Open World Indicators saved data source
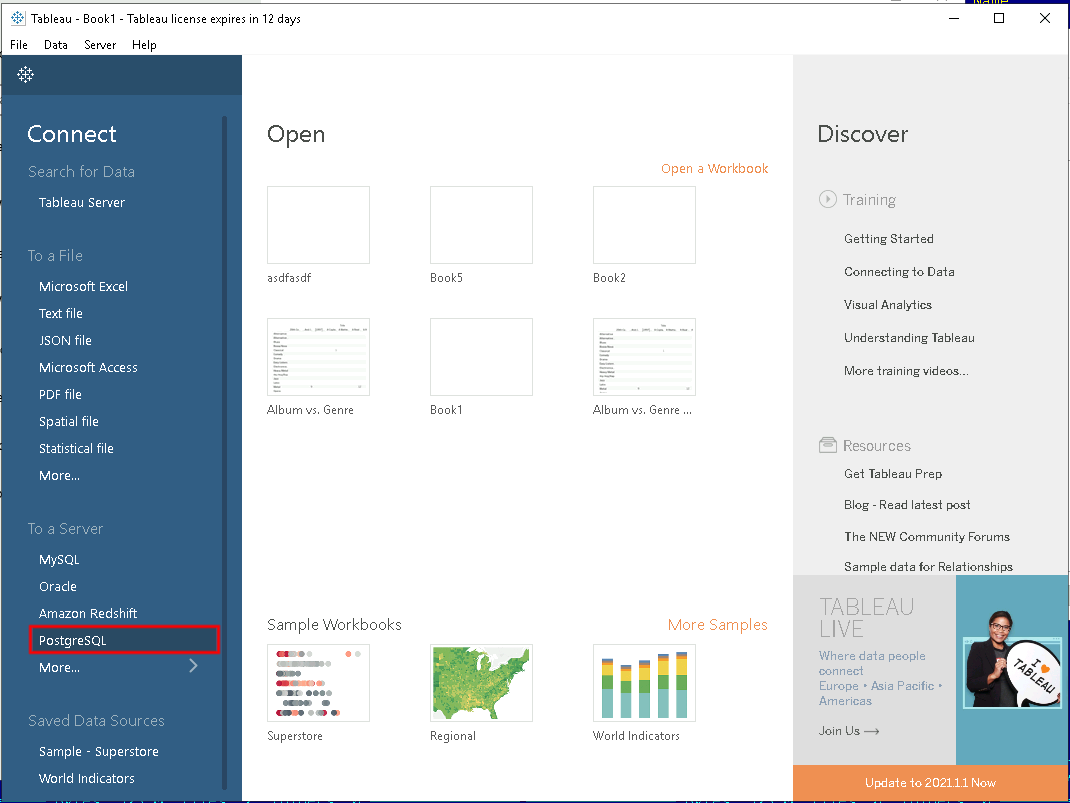This screenshot has width=1070, height=803. [87, 778]
